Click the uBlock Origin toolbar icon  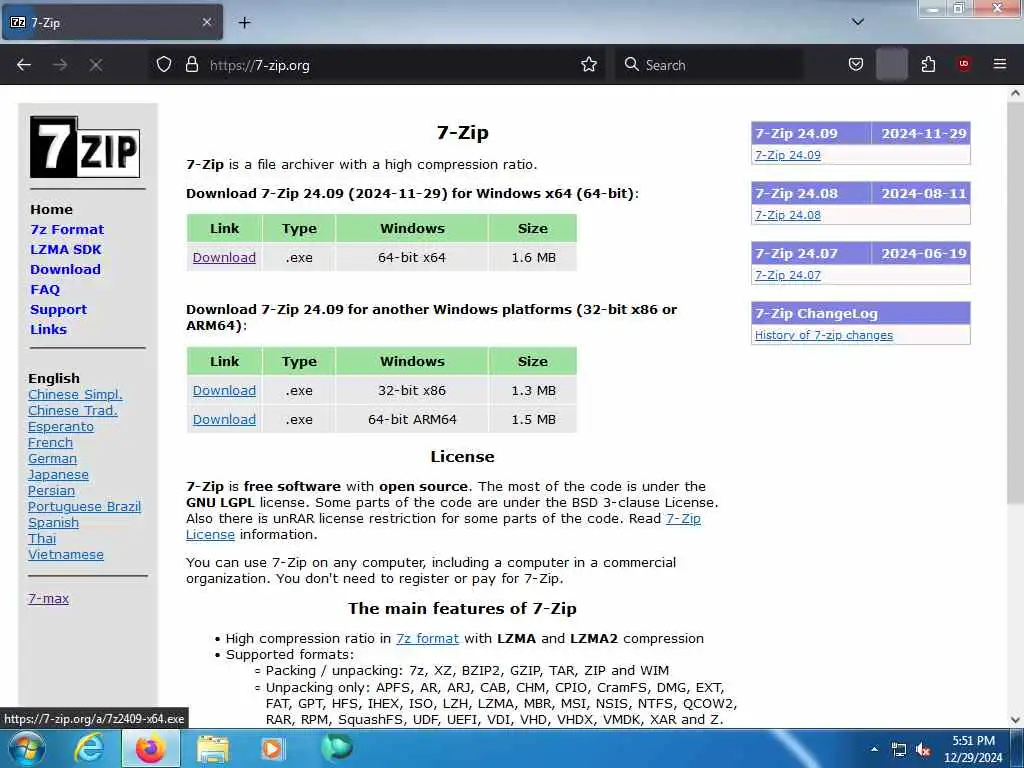tap(964, 64)
